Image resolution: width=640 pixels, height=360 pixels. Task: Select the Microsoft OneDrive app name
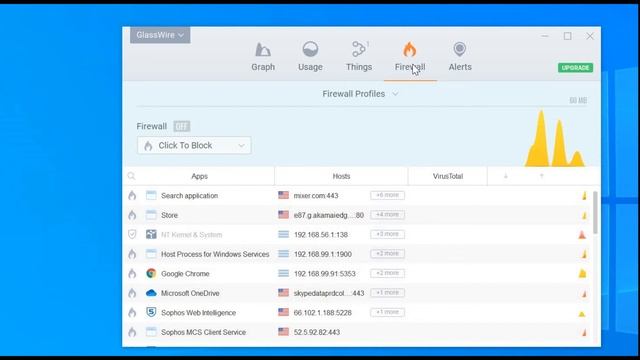[190, 293]
